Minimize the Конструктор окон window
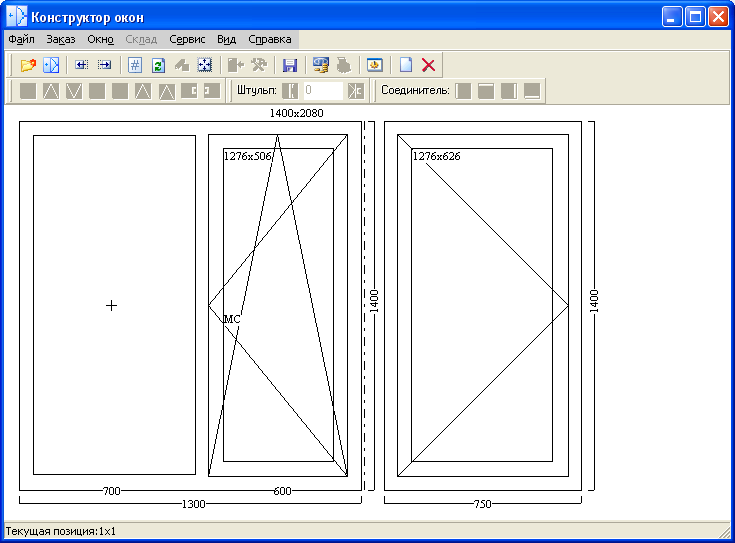Screen dimensions: 735x543 coord(672,17)
